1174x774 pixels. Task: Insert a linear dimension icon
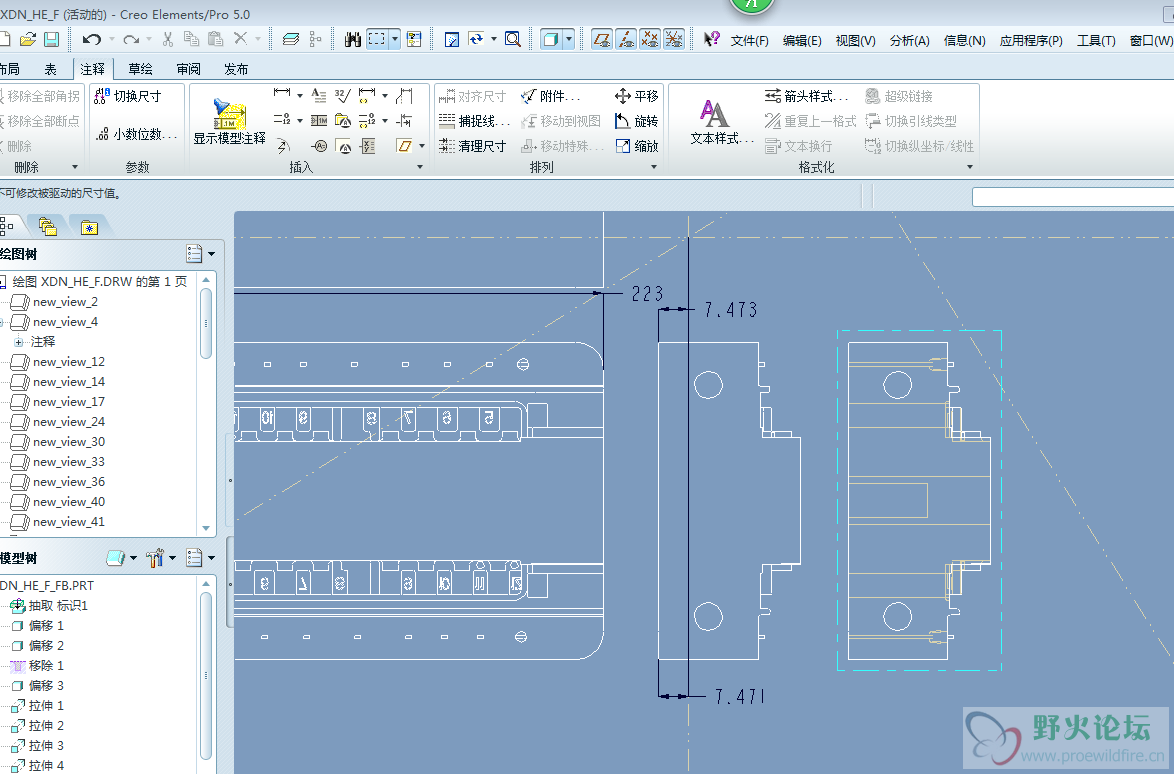pyautogui.click(x=282, y=94)
